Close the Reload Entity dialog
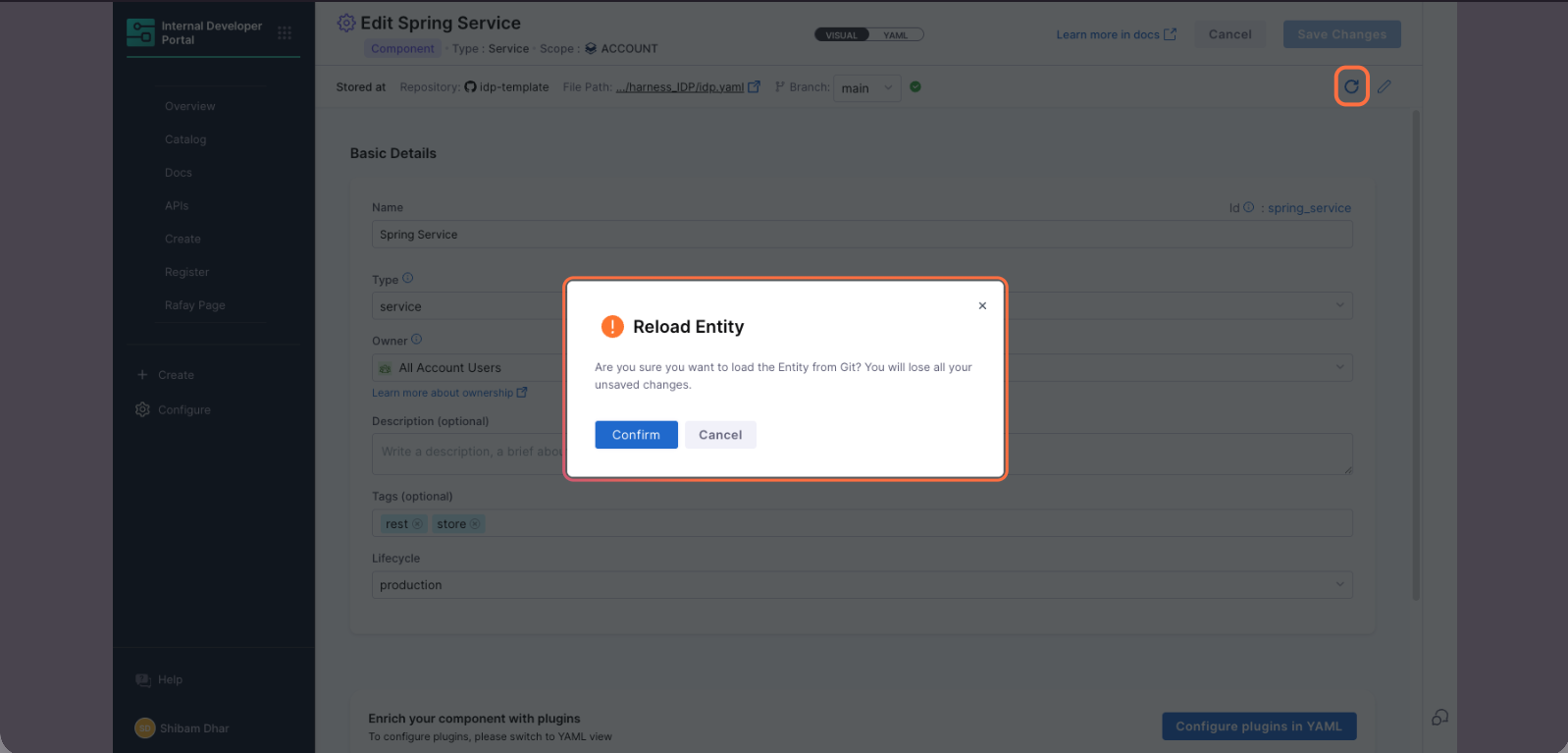The width and height of the screenshot is (1568, 753). coord(982,306)
